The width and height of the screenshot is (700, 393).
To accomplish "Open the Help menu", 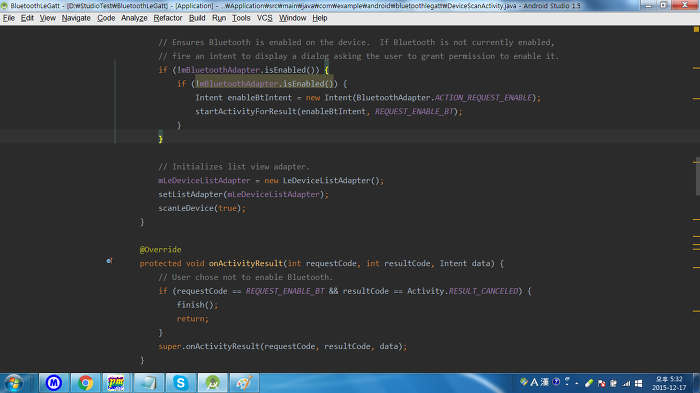I will click(x=320, y=18).
